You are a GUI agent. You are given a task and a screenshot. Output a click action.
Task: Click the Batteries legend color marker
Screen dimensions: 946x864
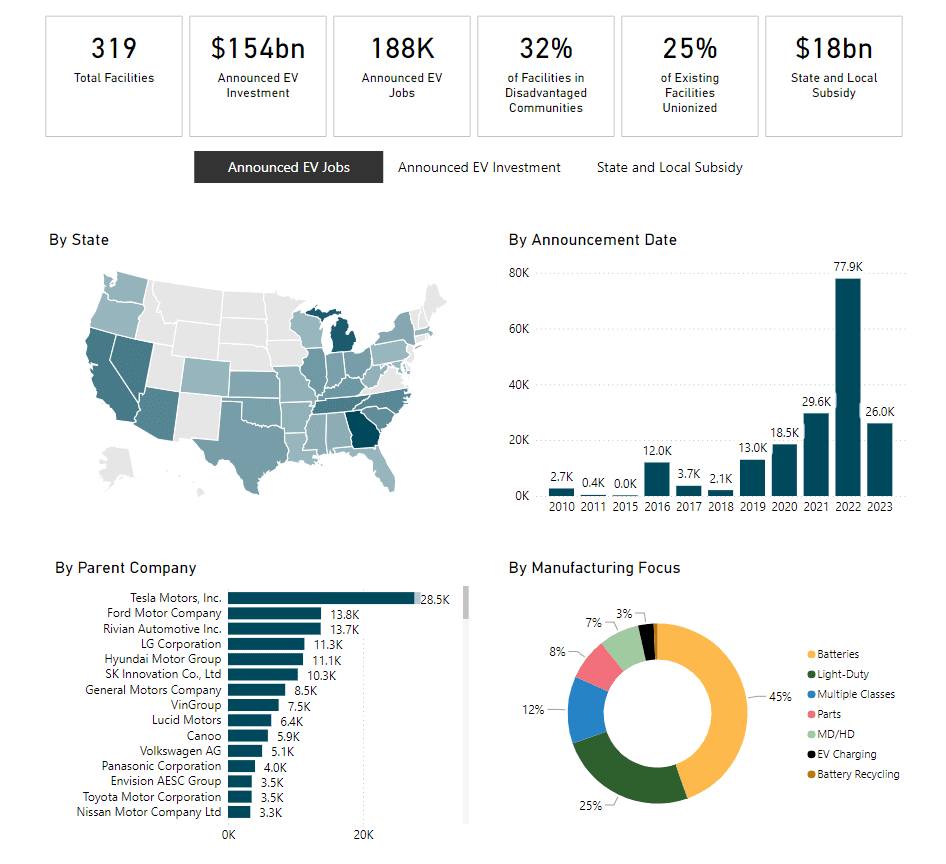coord(811,654)
